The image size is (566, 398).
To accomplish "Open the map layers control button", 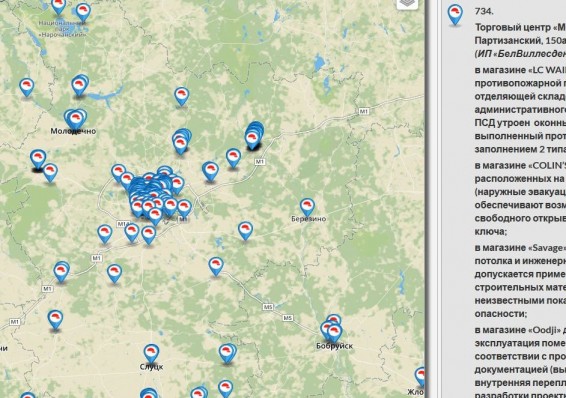I will pos(408,4).
